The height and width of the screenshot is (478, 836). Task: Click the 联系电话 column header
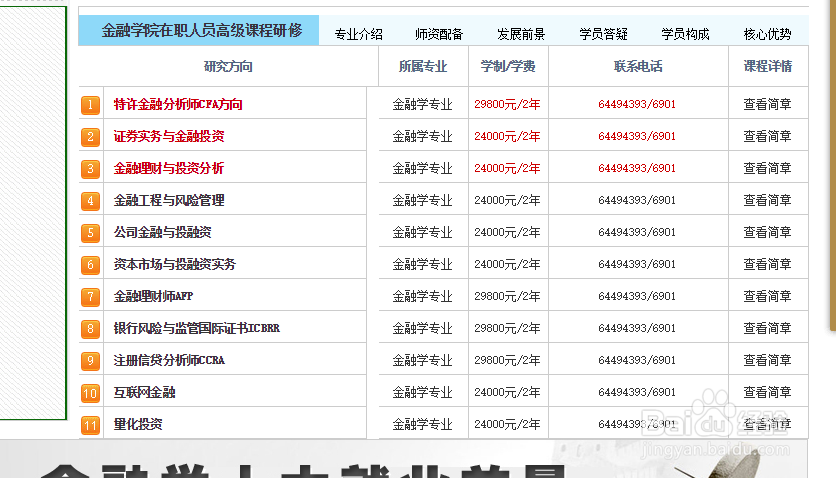pos(638,67)
